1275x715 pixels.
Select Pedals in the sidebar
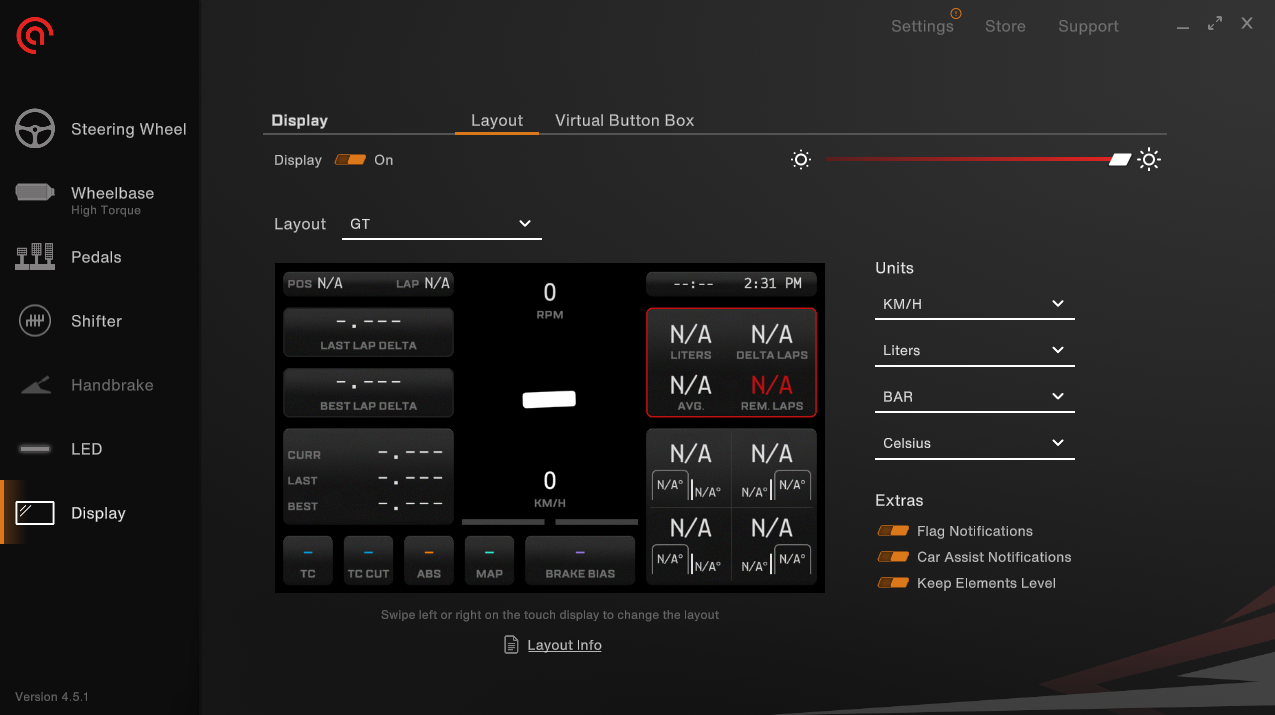[100, 257]
